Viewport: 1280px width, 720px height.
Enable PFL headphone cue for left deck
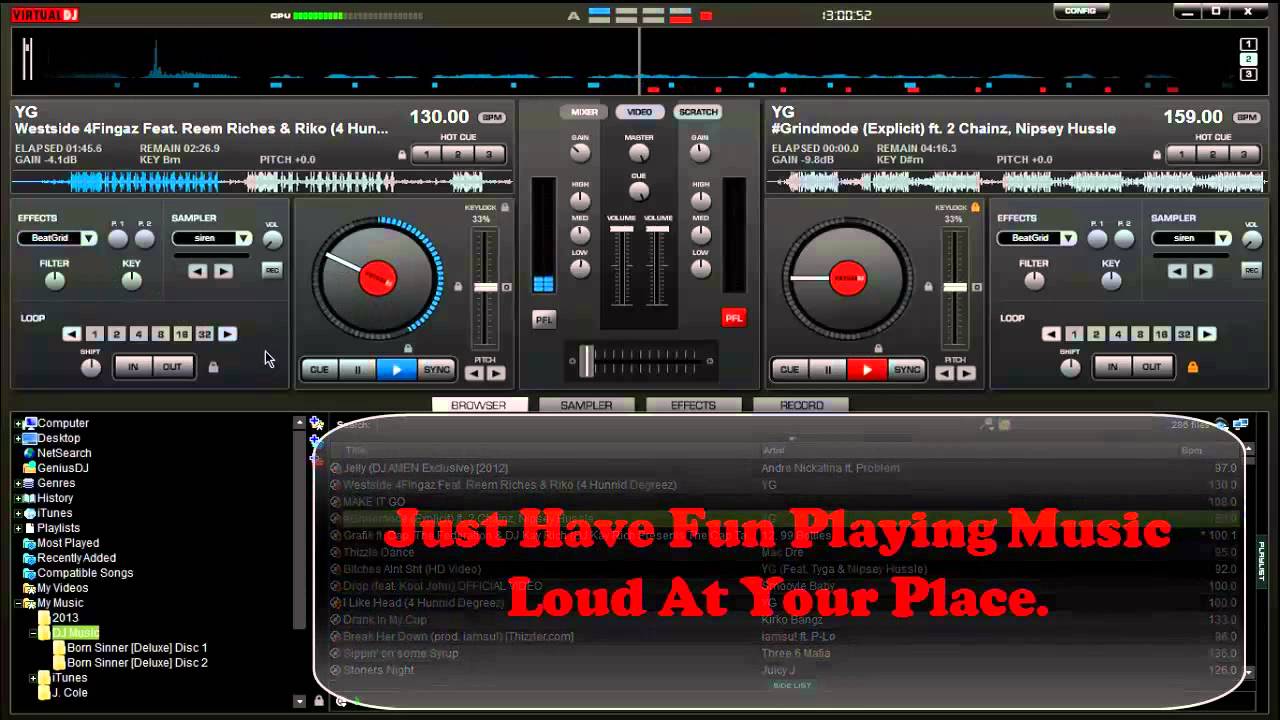click(544, 319)
